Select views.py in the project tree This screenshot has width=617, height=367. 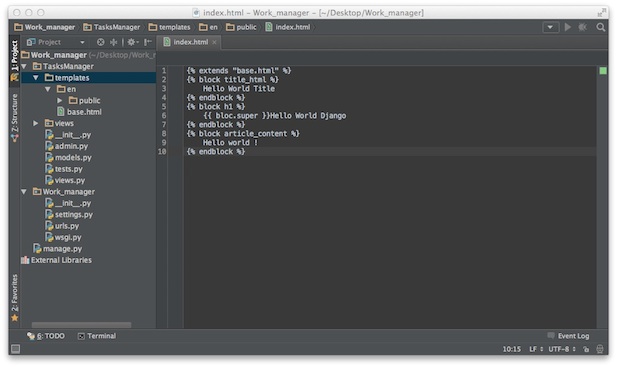pos(65,181)
